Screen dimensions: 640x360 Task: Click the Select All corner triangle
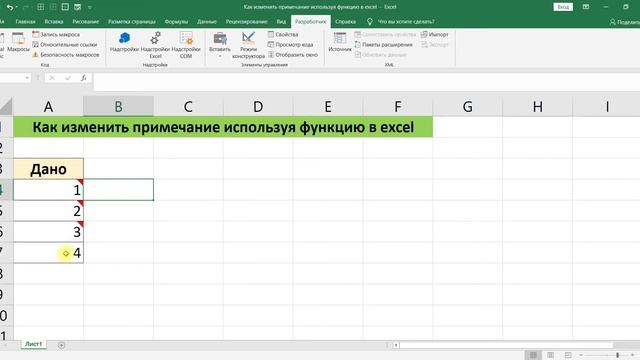[x=7, y=107]
